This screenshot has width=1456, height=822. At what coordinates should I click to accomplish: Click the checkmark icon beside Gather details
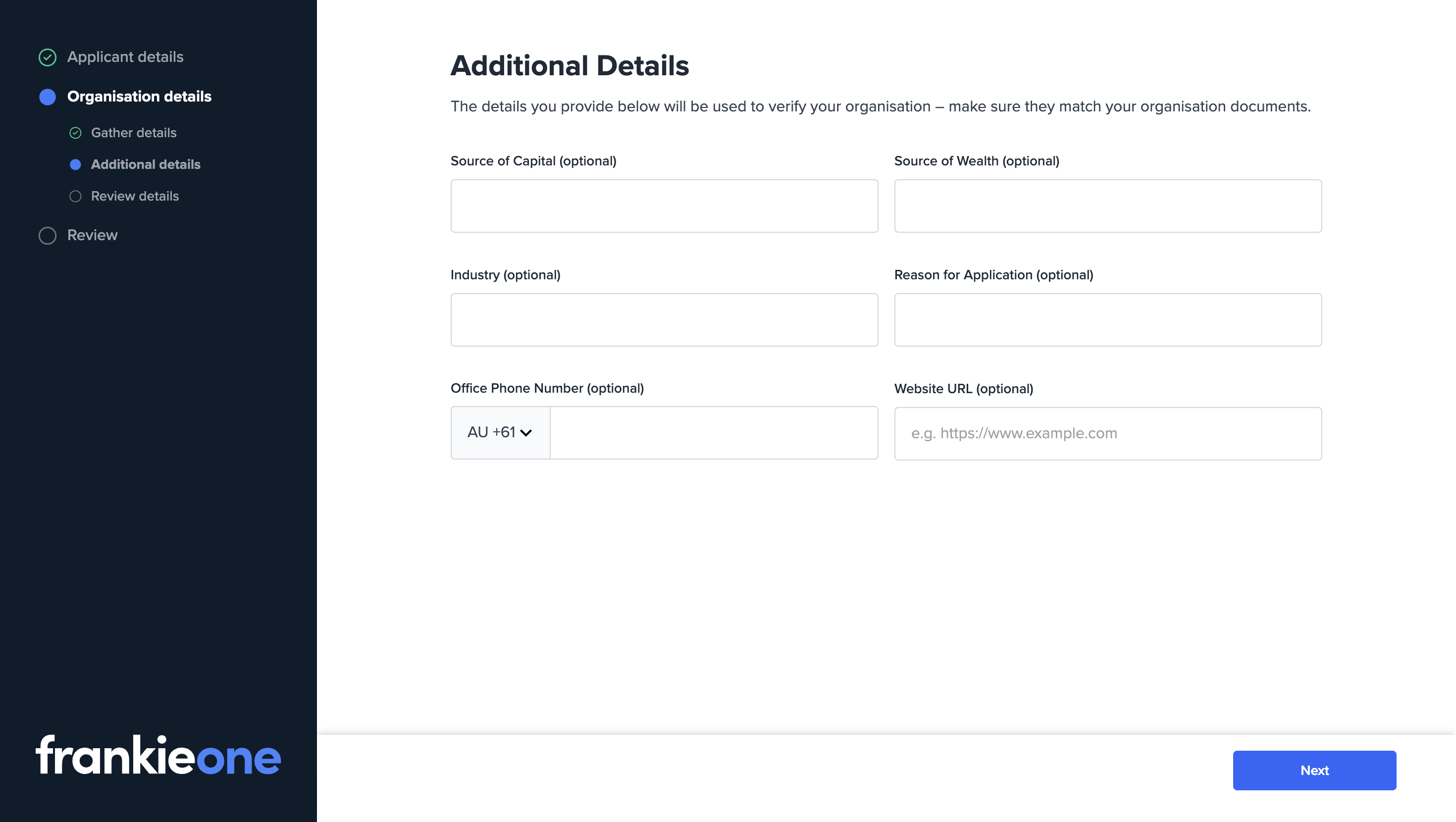[x=76, y=132]
